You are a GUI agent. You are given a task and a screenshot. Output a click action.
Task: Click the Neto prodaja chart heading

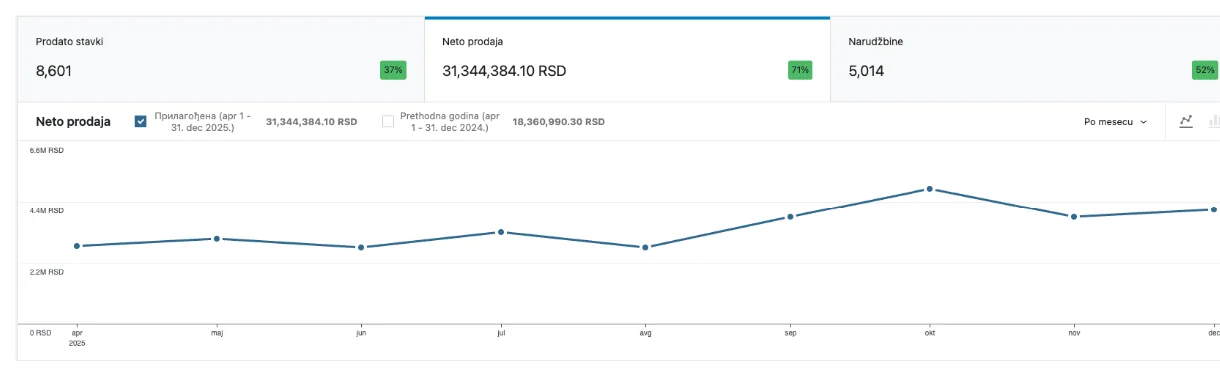(73, 121)
